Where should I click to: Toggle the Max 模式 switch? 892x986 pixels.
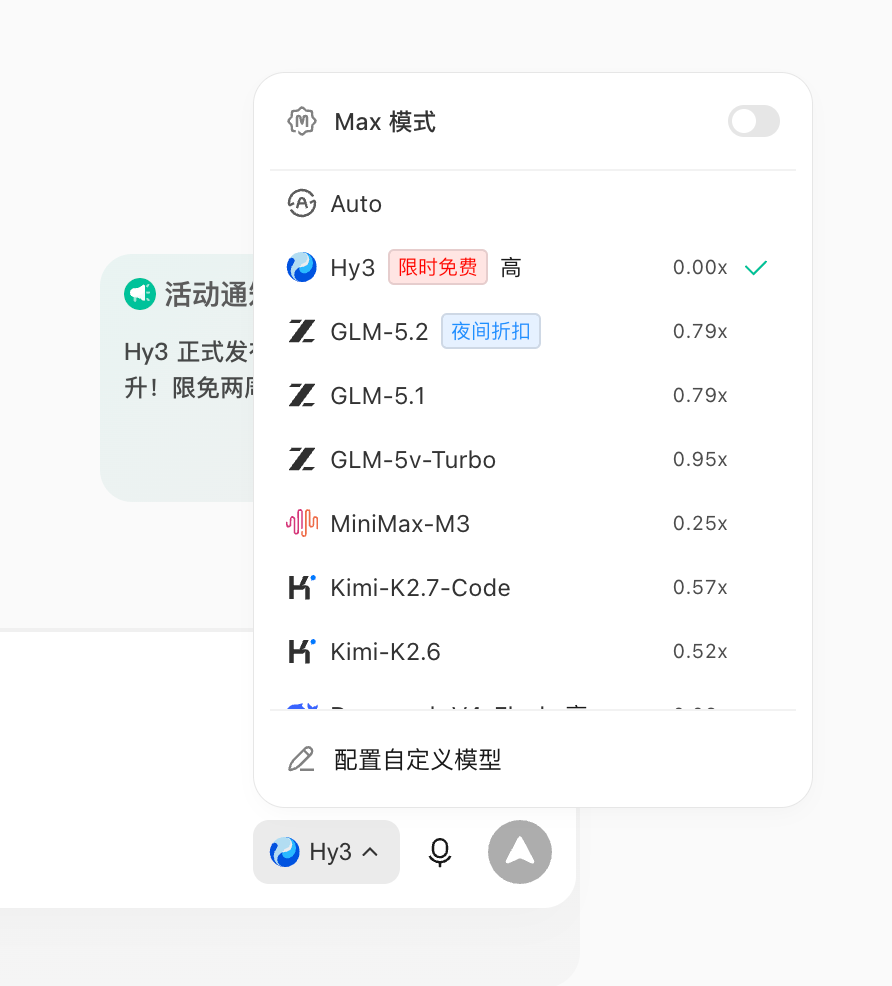(754, 121)
